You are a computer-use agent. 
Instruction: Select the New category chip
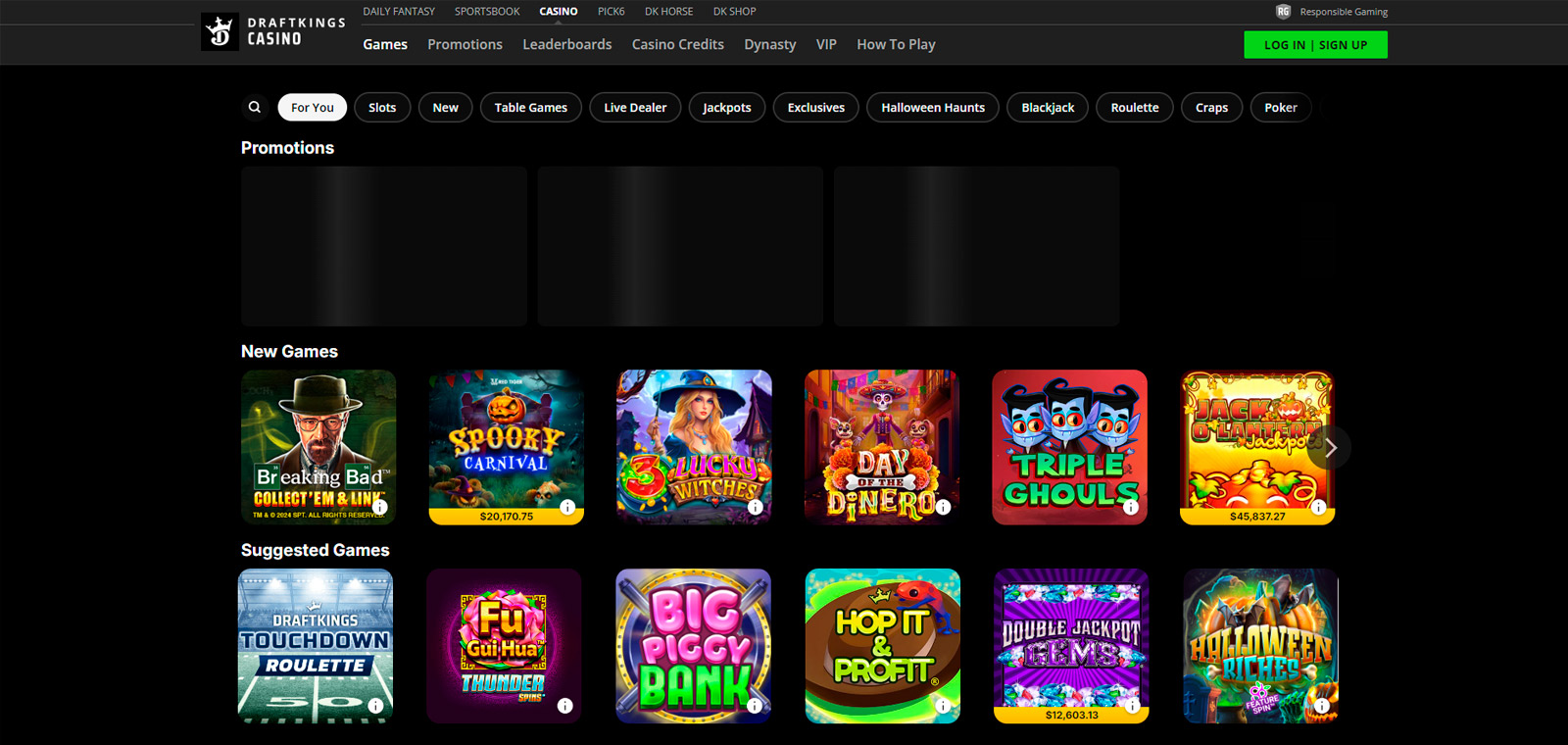click(x=446, y=107)
